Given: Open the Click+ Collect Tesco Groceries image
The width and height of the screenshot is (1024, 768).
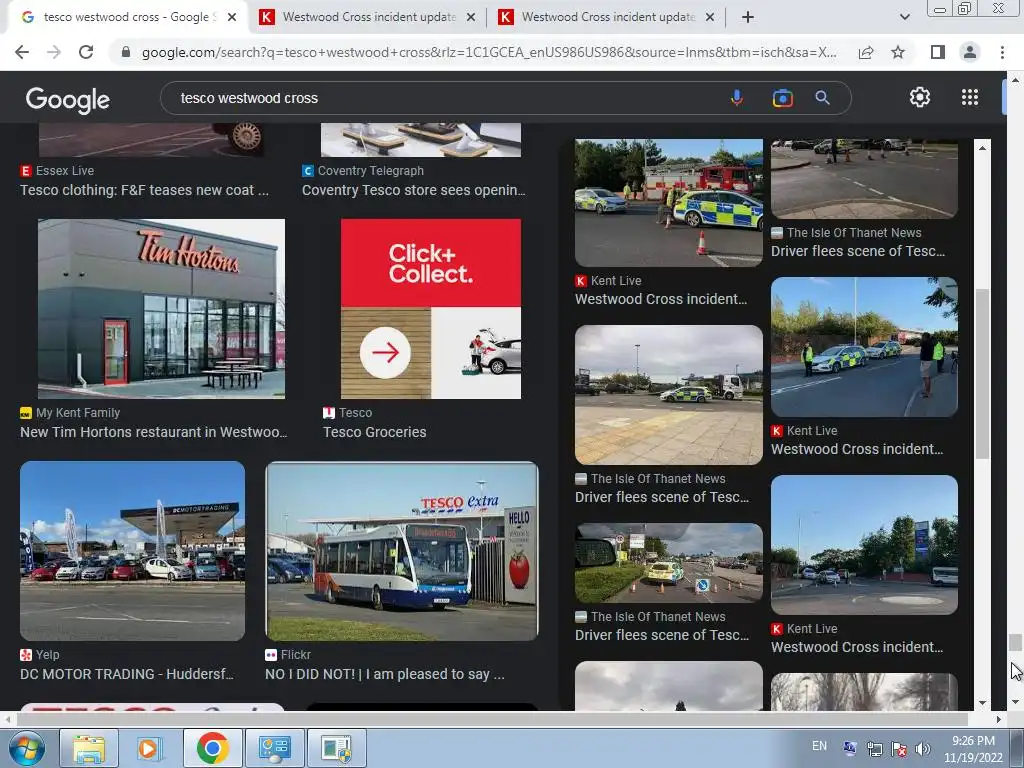Looking at the screenshot, I should tap(431, 308).
